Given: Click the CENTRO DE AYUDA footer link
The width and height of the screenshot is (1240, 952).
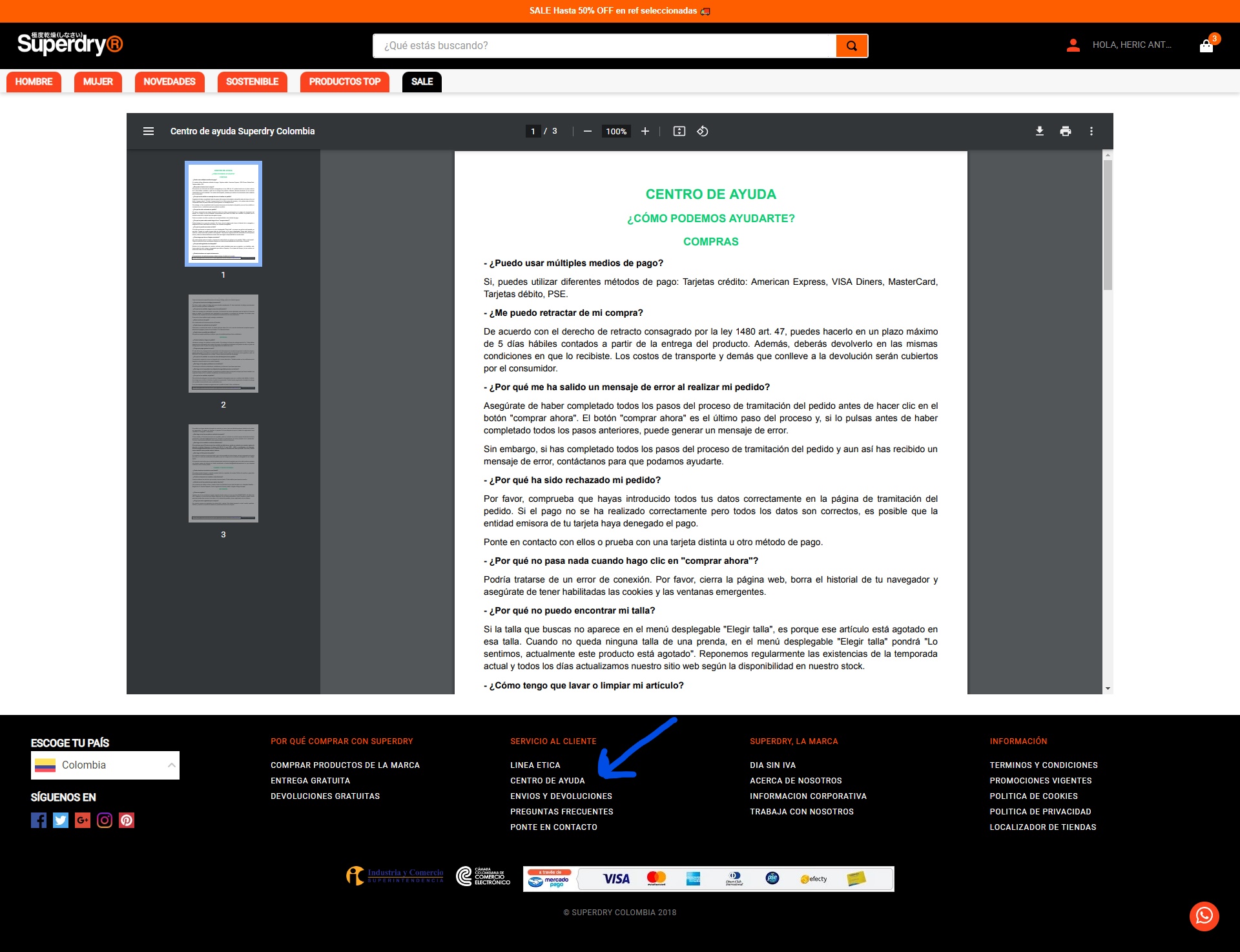Looking at the screenshot, I should (548, 781).
